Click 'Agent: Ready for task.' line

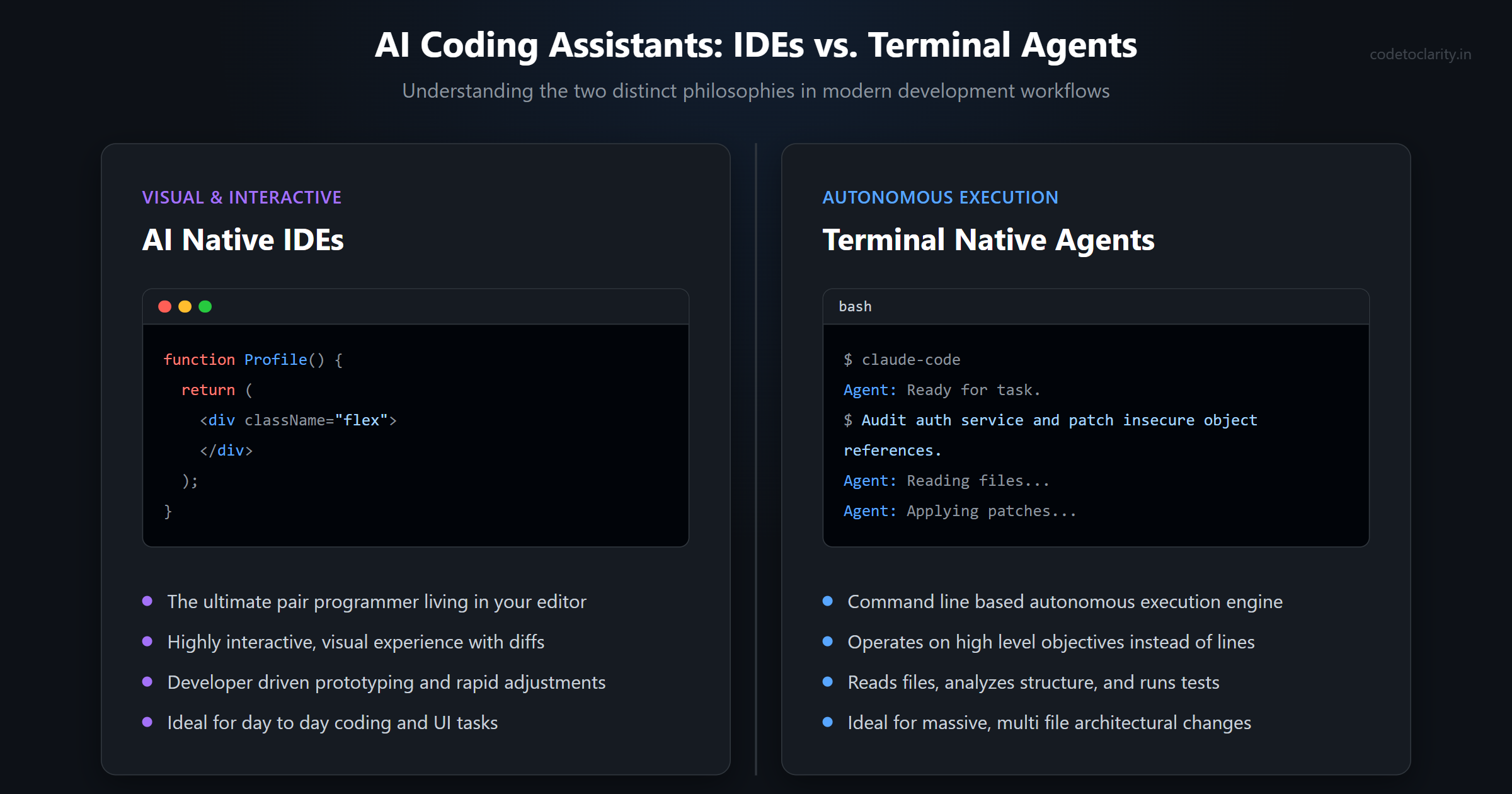coord(942,390)
